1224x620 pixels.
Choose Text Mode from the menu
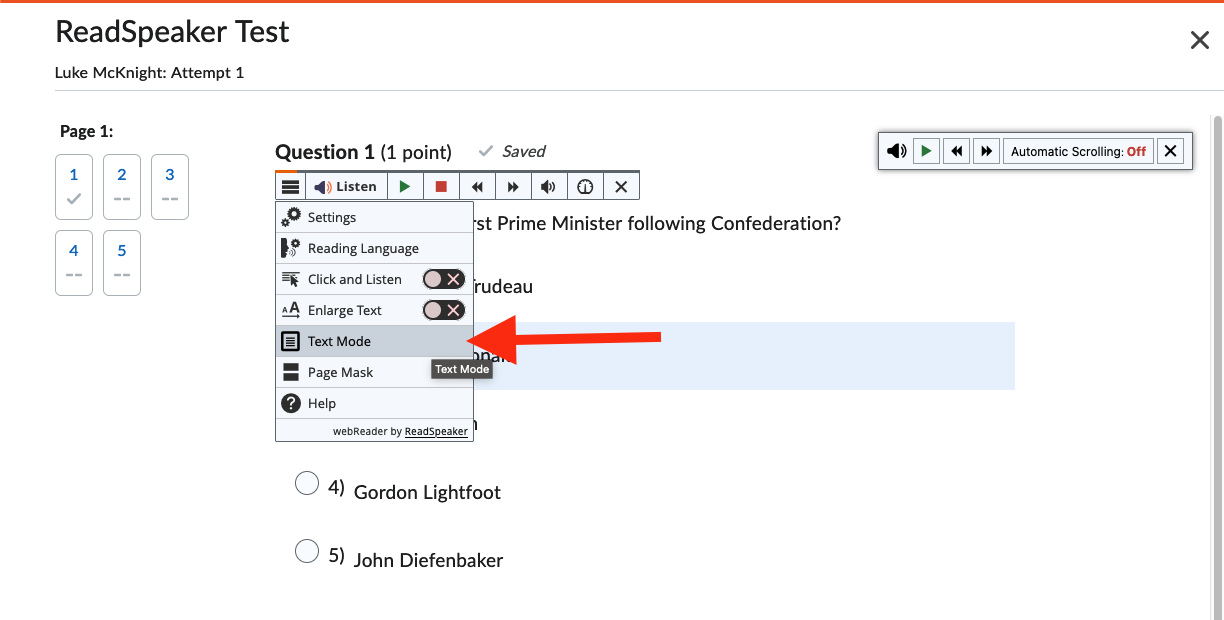tap(340, 341)
